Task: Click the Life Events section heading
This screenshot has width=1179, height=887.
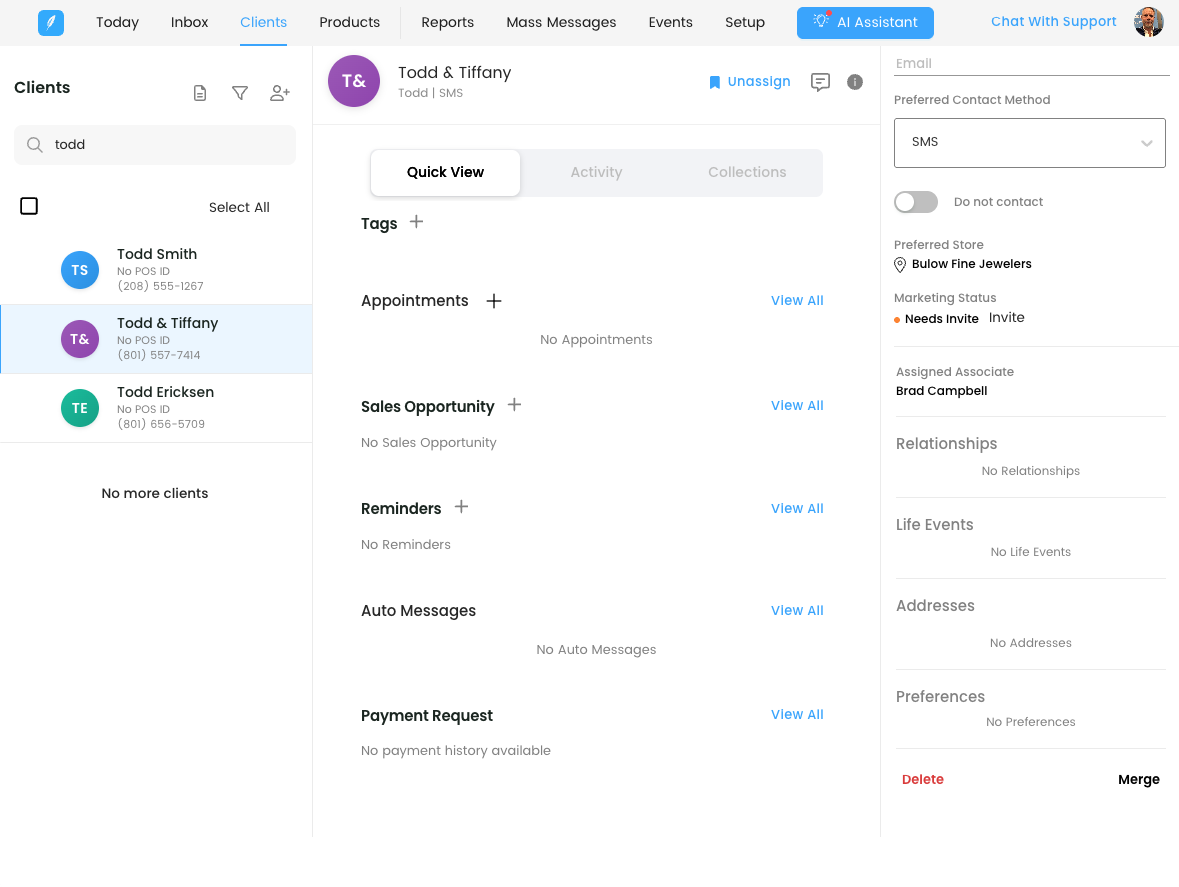Action: pyautogui.click(x=934, y=525)
